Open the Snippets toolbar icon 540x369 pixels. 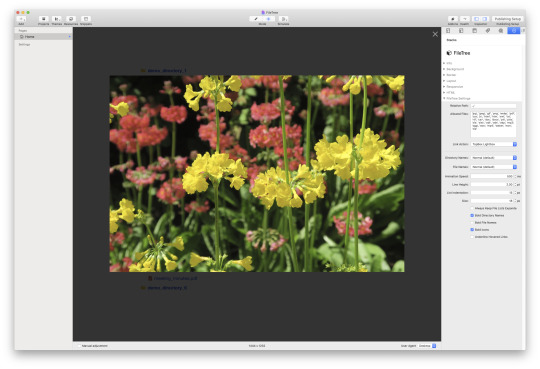tap(86, 19)
